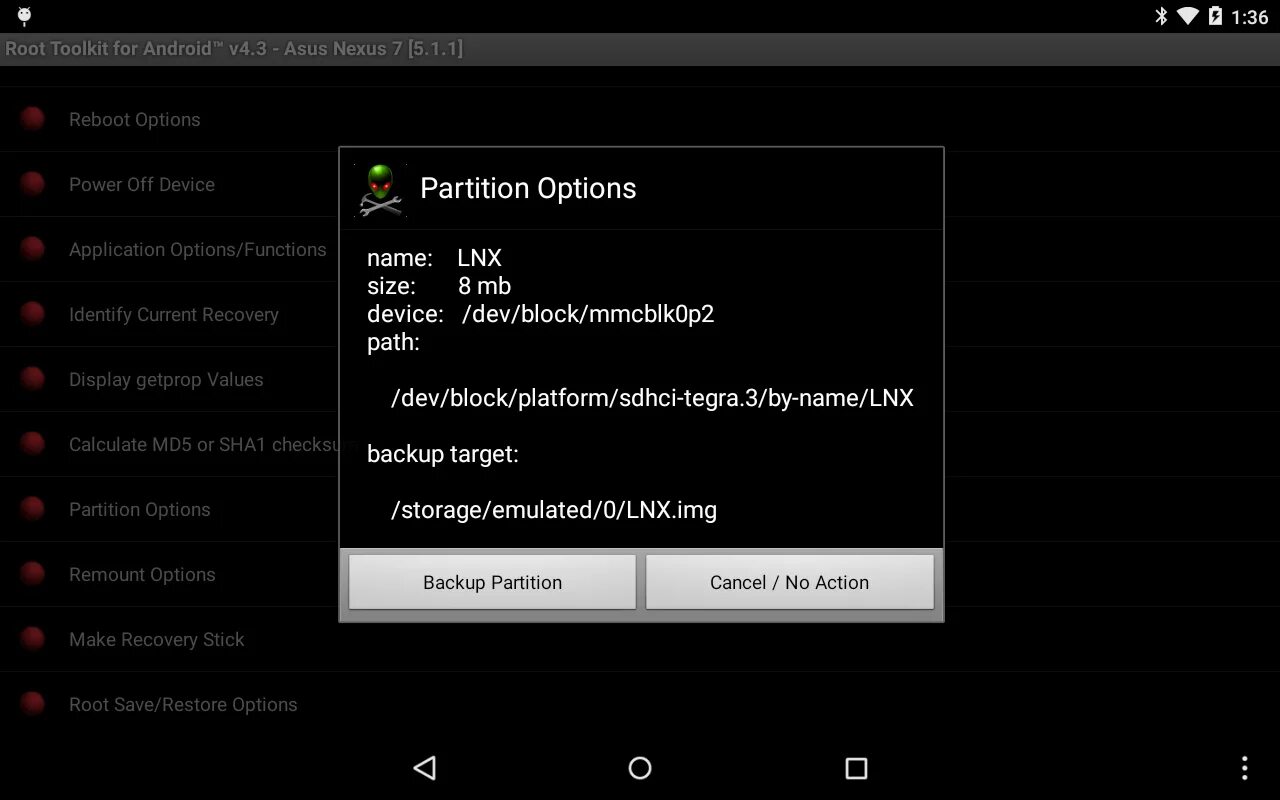Tap red bullet beside Root Save/Restore Options
The image size is (1280, 800).
[33, 704]
